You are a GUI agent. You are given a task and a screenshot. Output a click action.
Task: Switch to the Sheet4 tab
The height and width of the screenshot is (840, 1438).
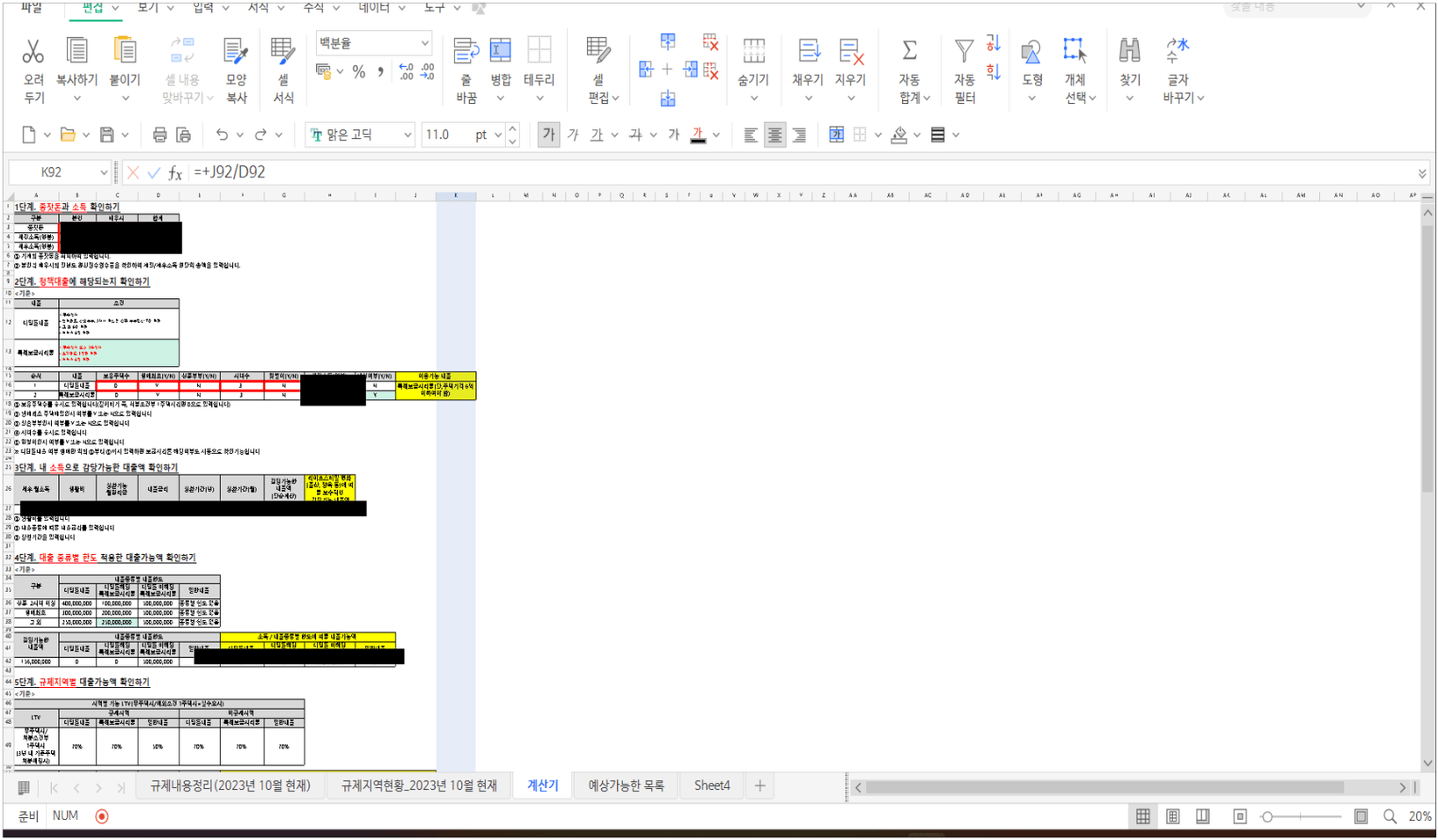[712, 785]
